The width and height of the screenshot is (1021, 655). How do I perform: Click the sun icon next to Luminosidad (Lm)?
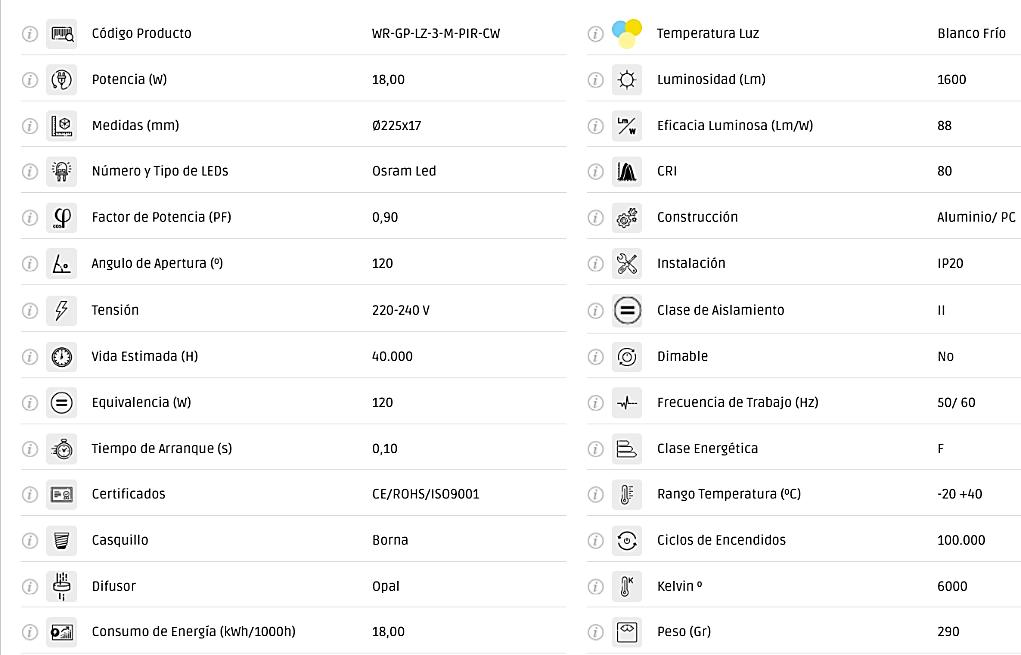coord(627,80)
